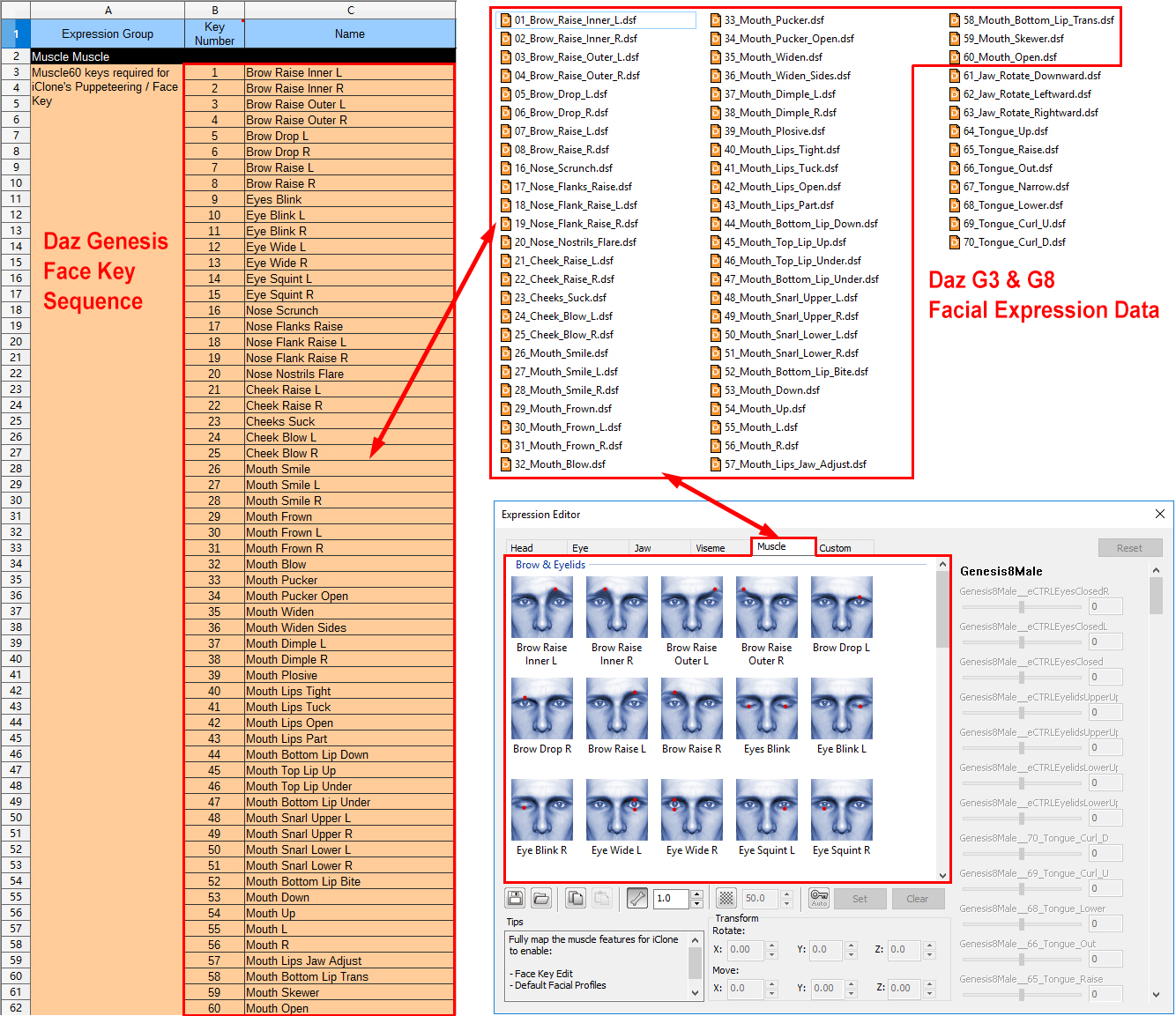1176x1016 pixels.
Task: Select the Brow Raise Outer L face thumbnail
Action: point(692,607)
